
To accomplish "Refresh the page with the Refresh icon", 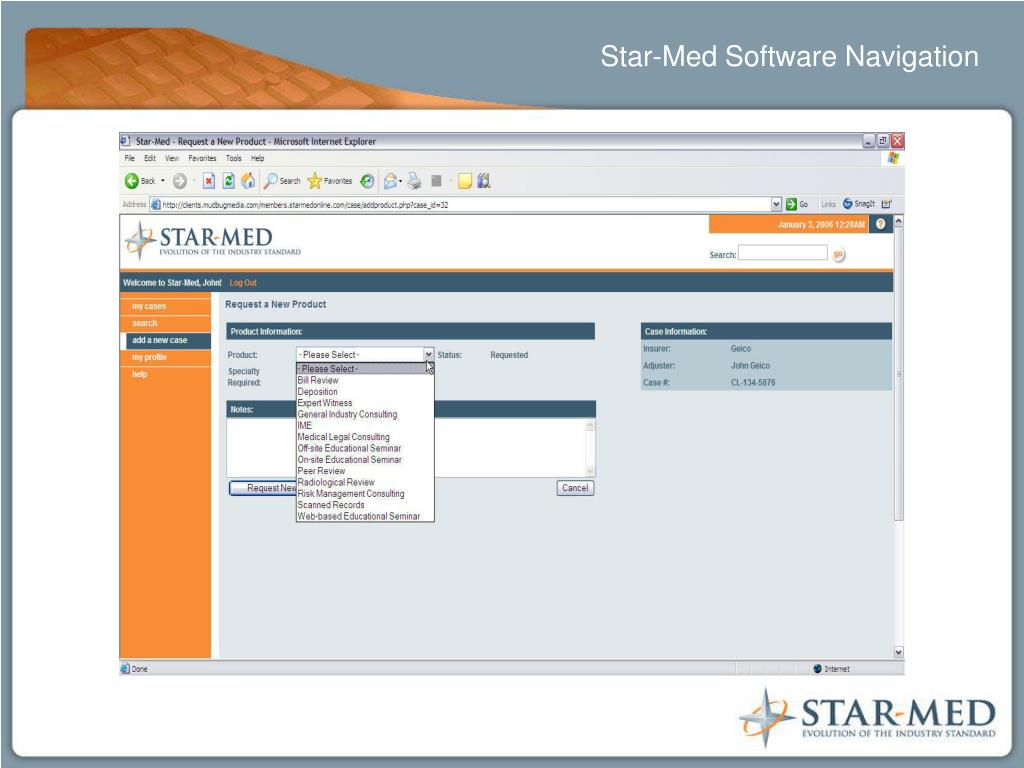I will tap(227, 181).
